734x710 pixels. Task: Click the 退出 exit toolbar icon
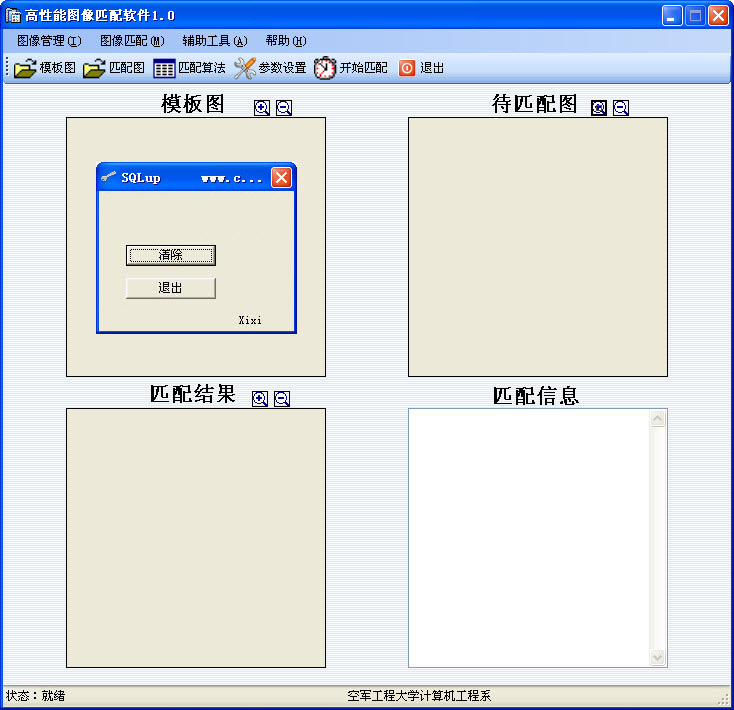[421, 68]
